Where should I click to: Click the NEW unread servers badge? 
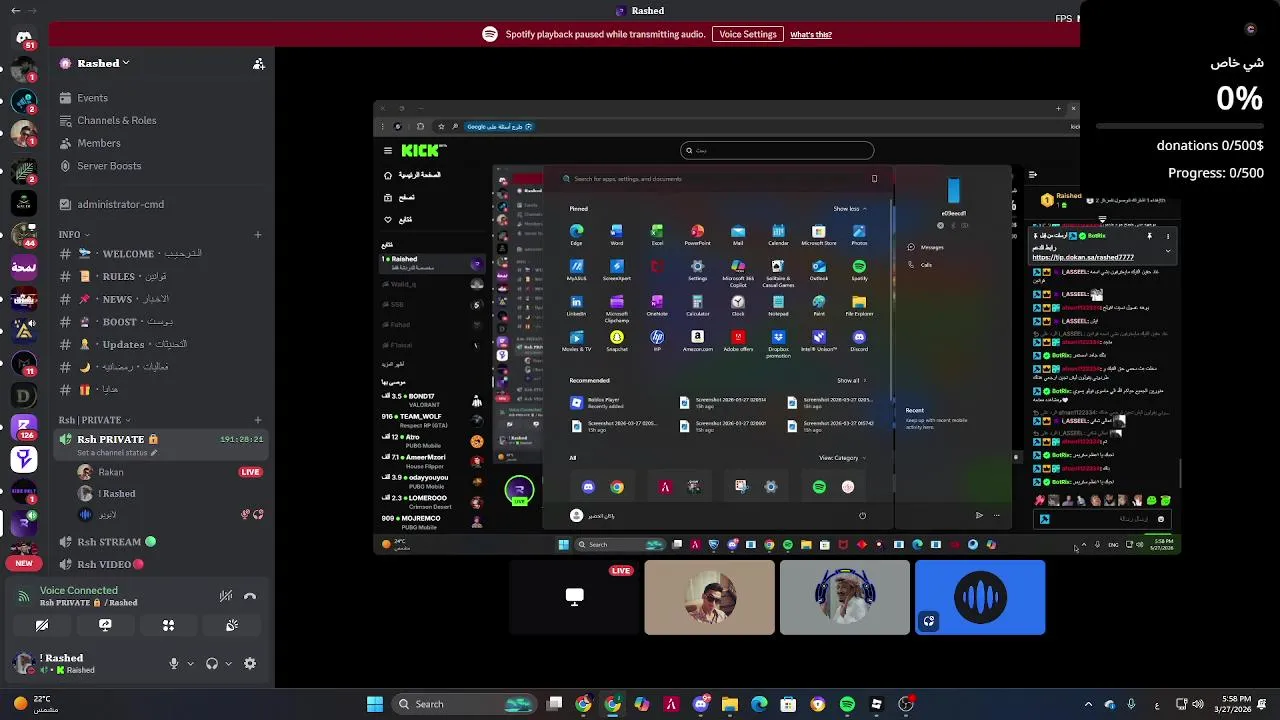[24, 563]
